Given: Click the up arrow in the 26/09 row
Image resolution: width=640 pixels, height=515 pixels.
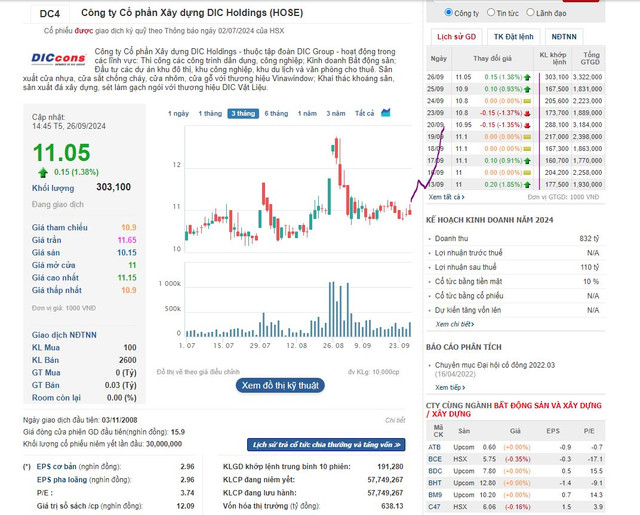Looking at the screenshot, I should [527, 77].
